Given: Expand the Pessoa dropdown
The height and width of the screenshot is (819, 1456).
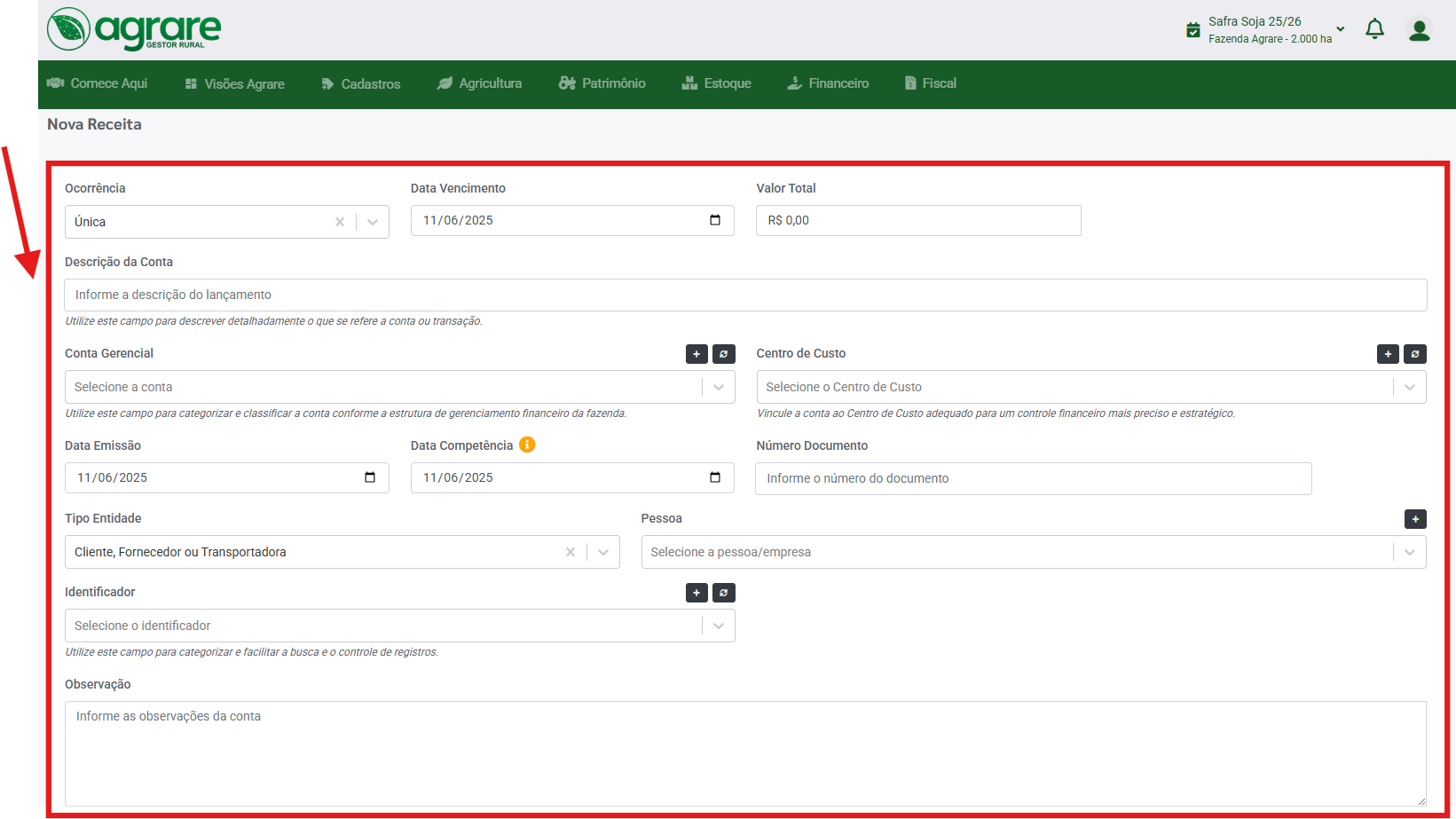Looking at the screenshot, I should coord(1410,552).
